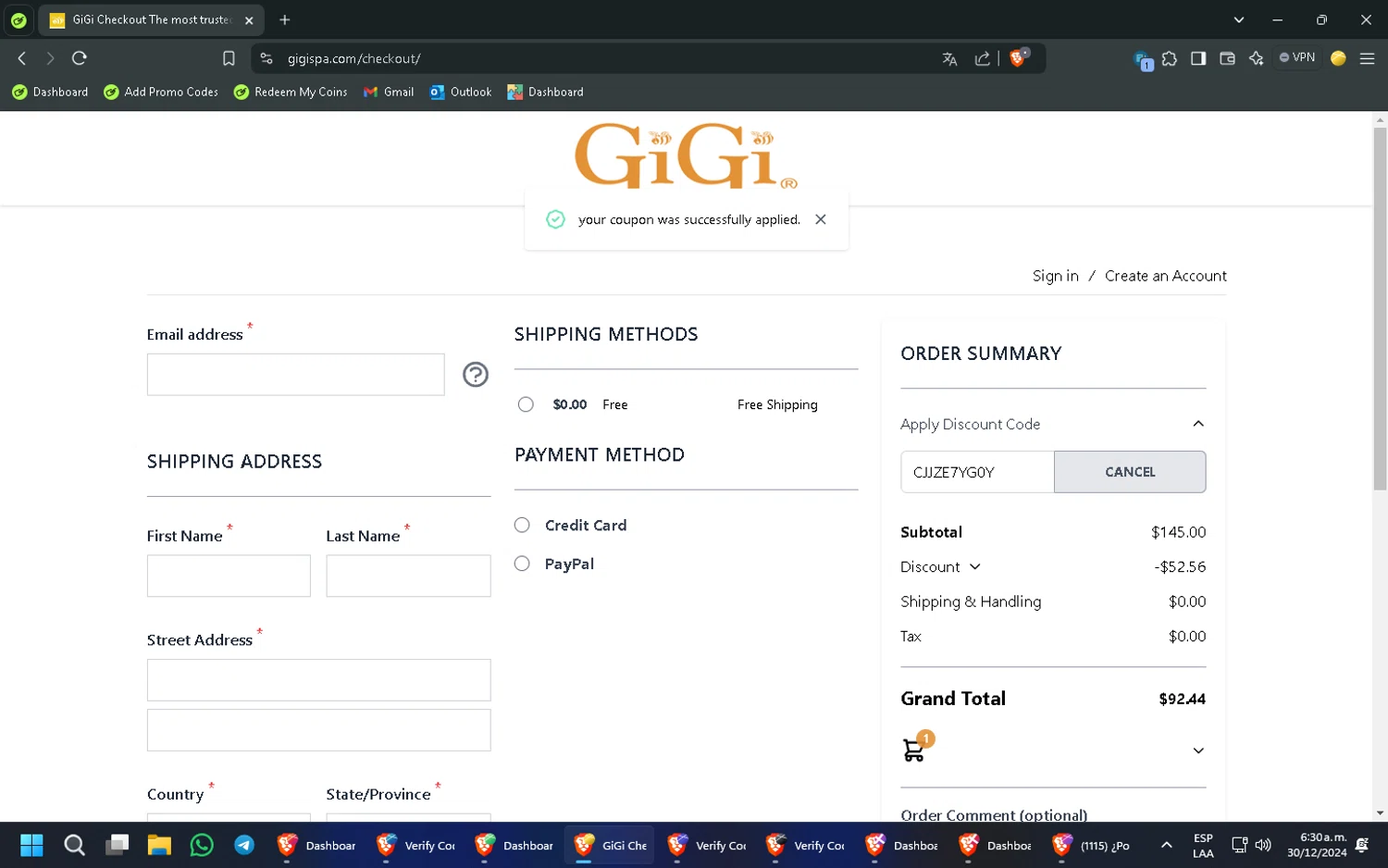Switch to the GiGi Checkout browser tab
This screenshot has width=1388, height=868.
tap(151, 19)
